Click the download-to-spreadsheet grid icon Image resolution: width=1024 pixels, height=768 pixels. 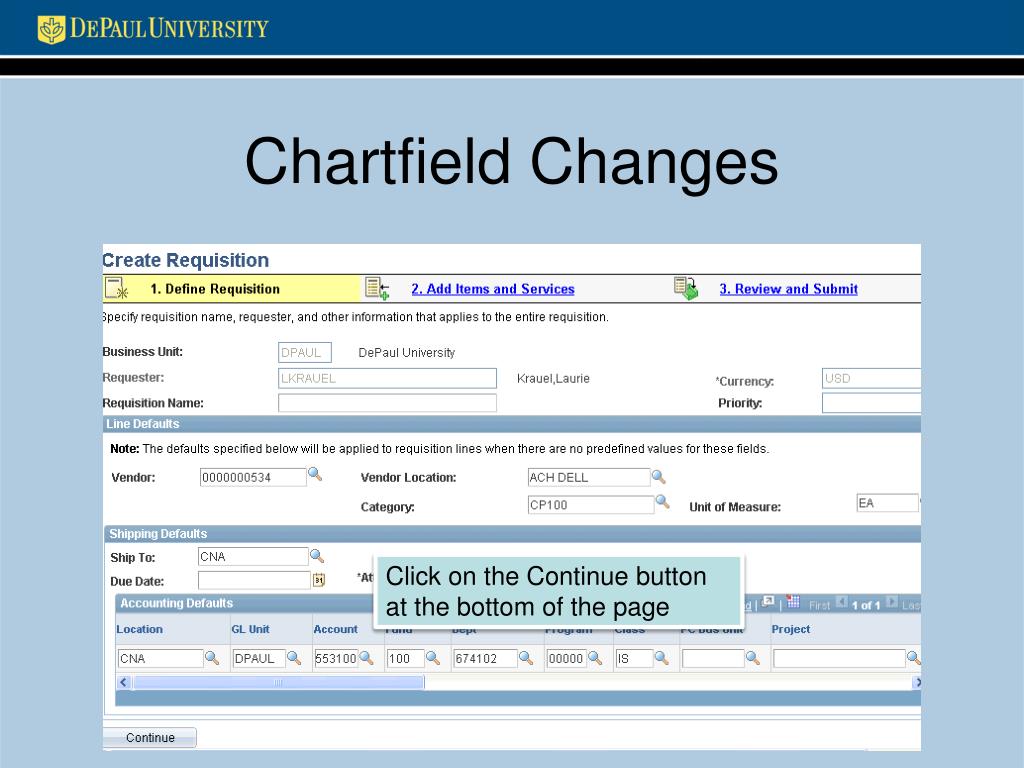793,601
